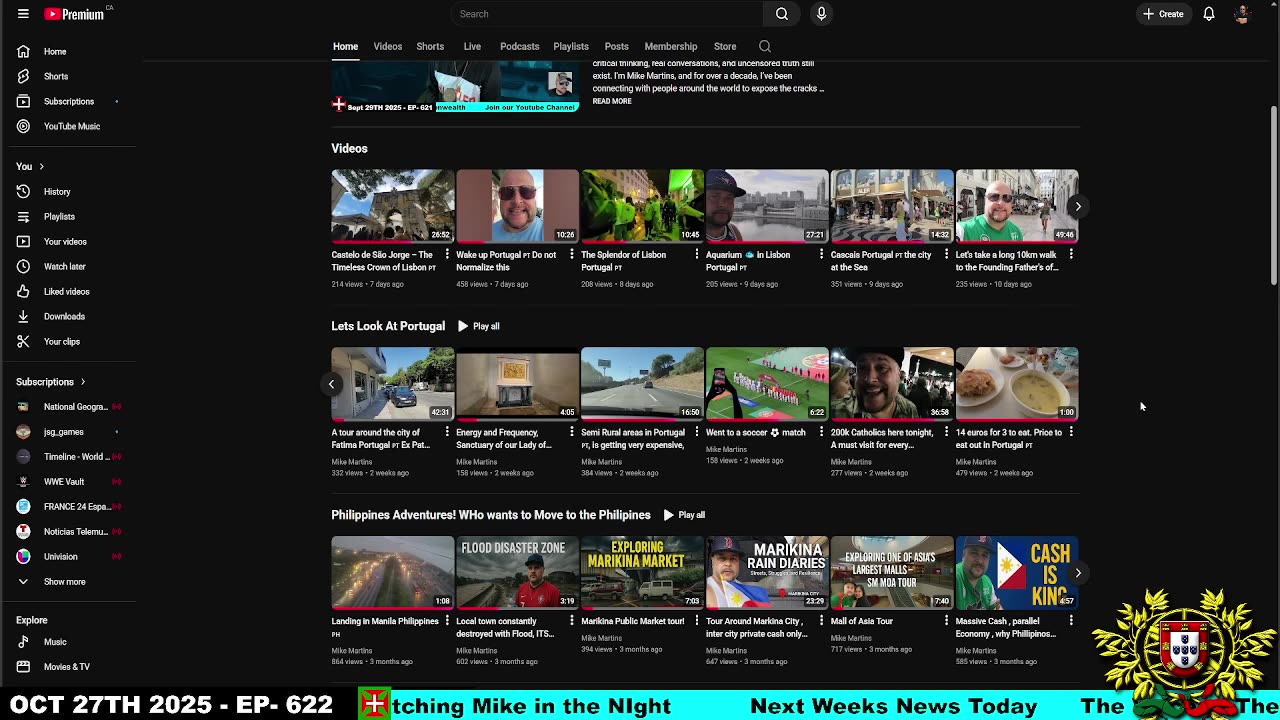Screen dimensions: 1280x720
Task: Click the search magnifier button
Action: pyautogui.click(x=782, y=14)
